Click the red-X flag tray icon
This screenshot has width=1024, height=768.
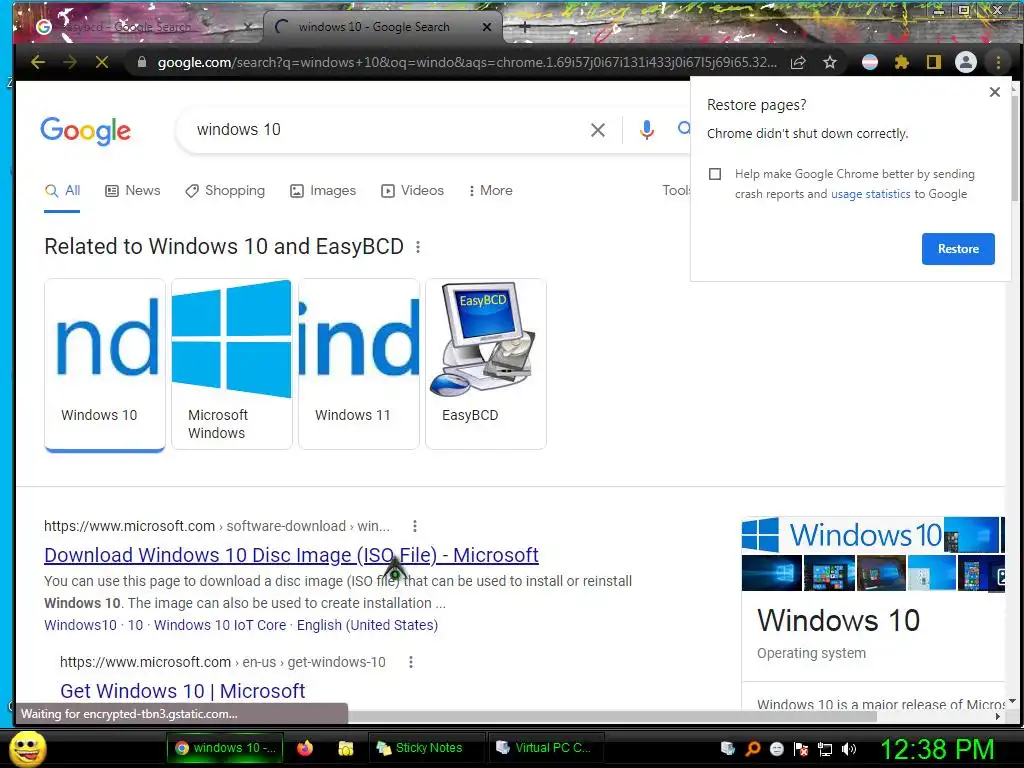[801, 749]
